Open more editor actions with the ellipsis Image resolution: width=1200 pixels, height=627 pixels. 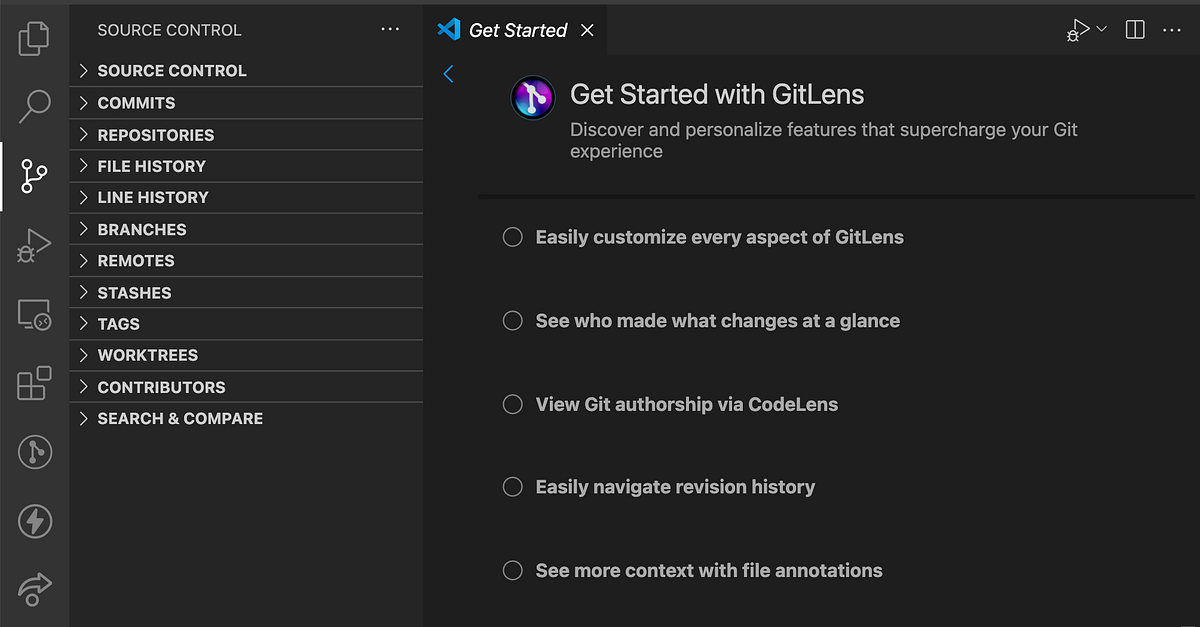pyautogui.click(x=1172, y=29)
